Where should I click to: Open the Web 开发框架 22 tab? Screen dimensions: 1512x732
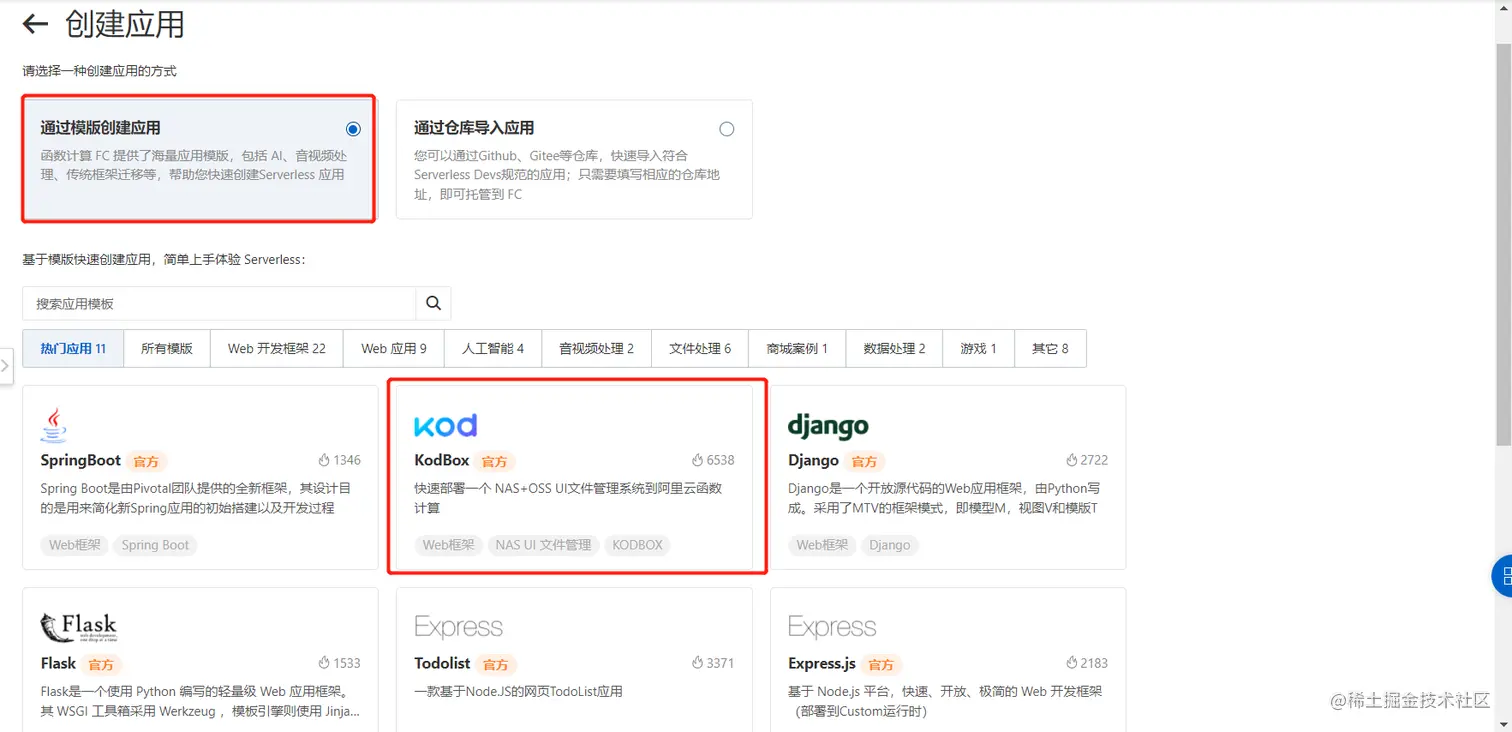(x=277, y=348)
